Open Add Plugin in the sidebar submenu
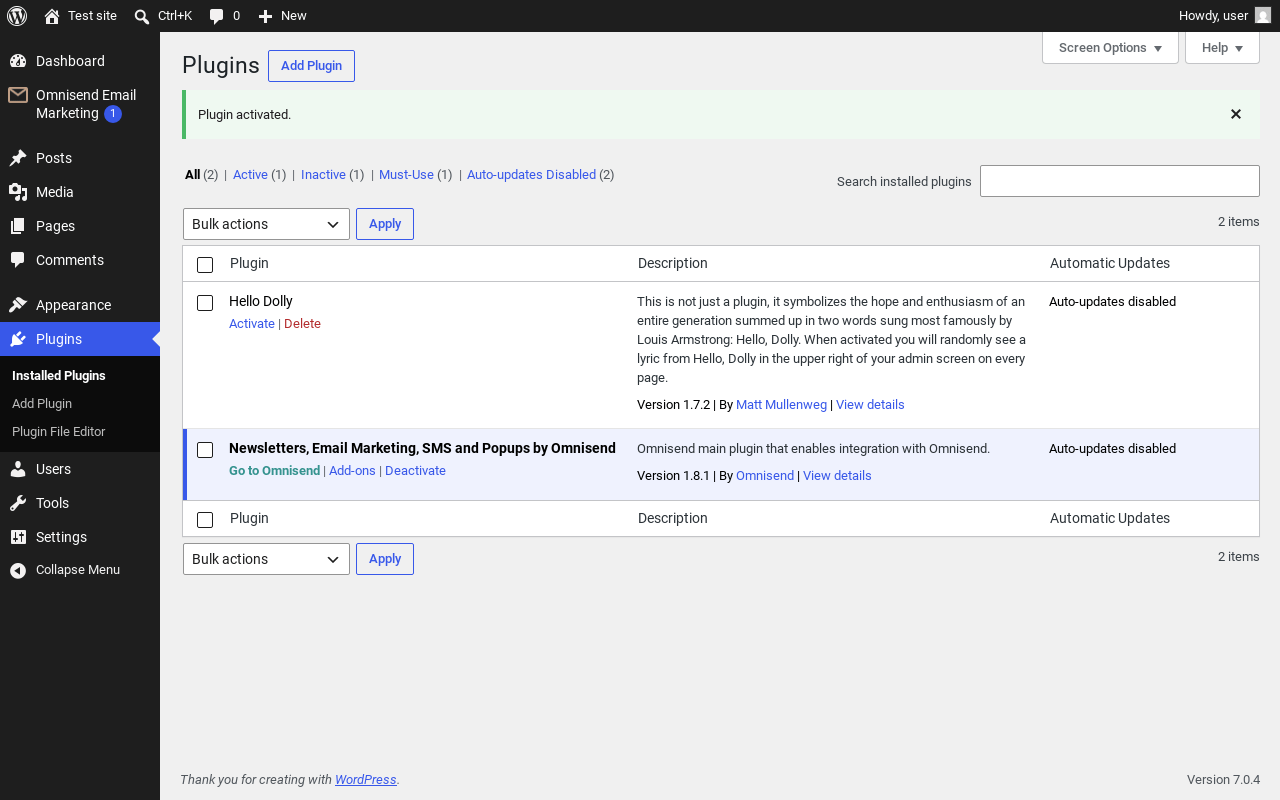This screenshot has height=800, width=1280. (x=42, y=404)
